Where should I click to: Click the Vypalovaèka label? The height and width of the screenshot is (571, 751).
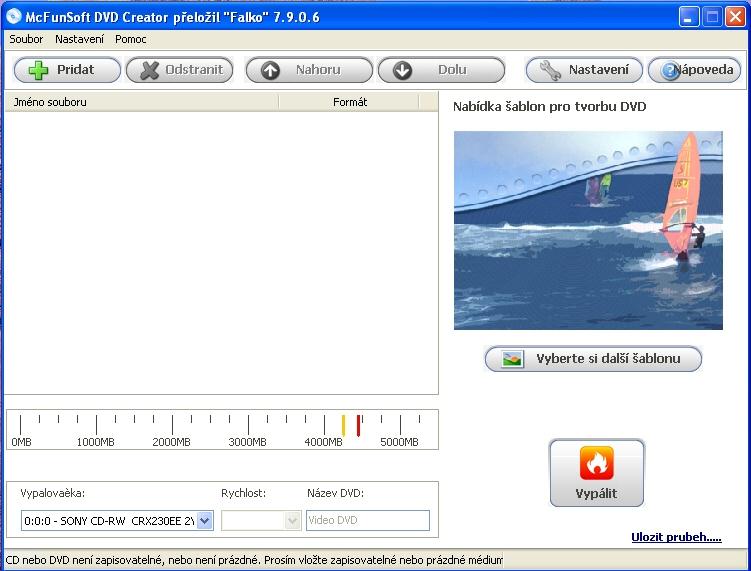52,493
